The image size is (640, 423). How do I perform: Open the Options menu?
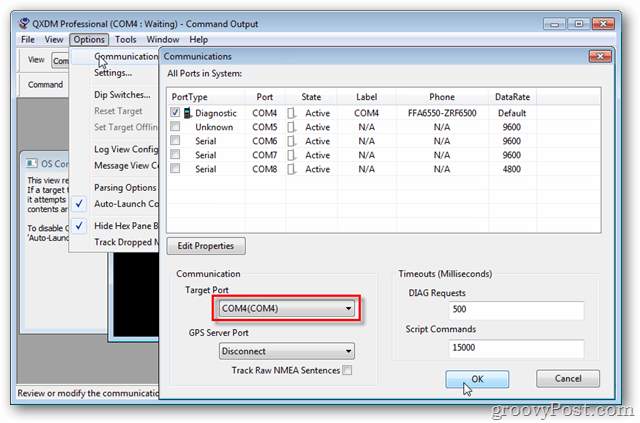89,40
